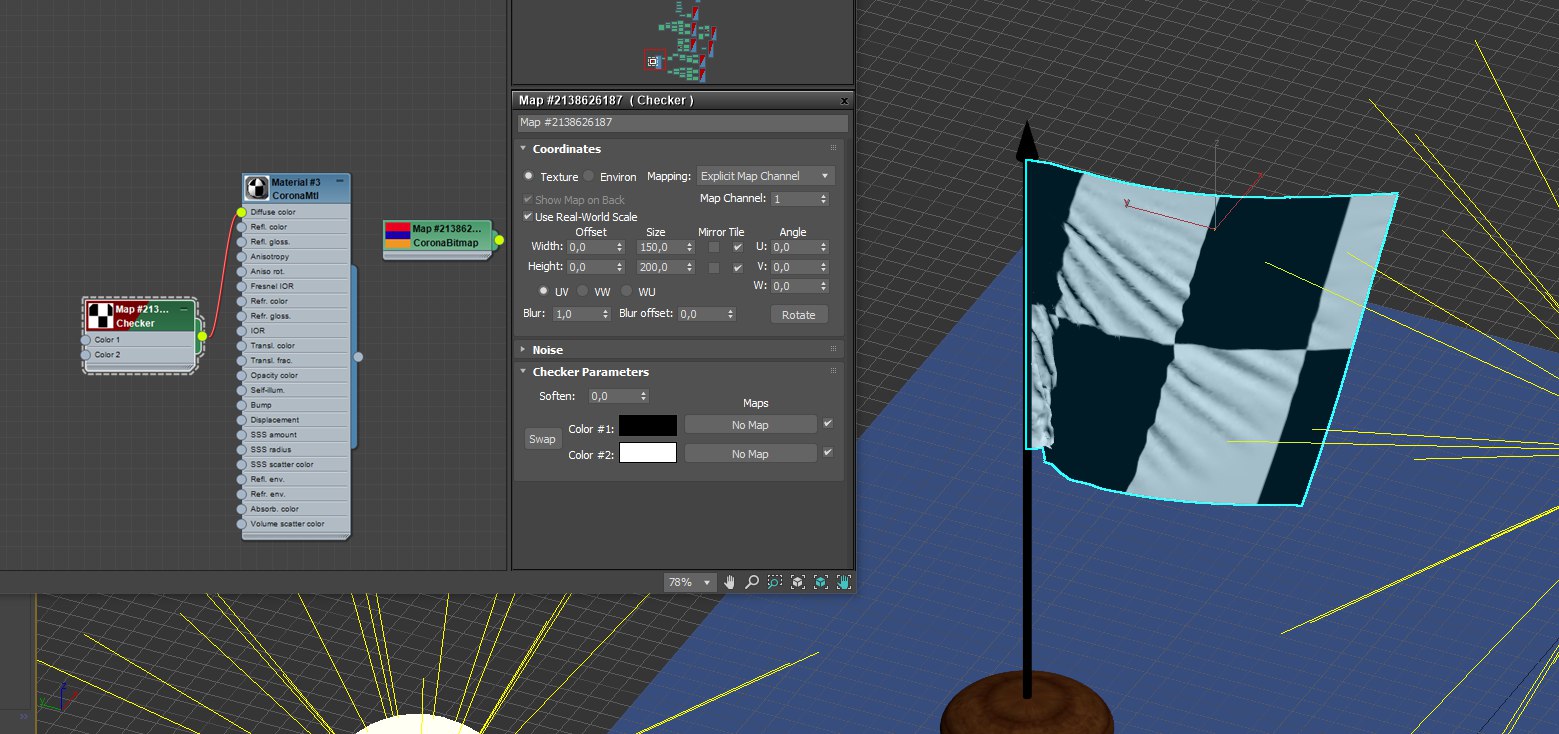Click the Color 1 input socket
Image resolution: width=1559 pixels, height=734 pixels.
click(85, 340)
